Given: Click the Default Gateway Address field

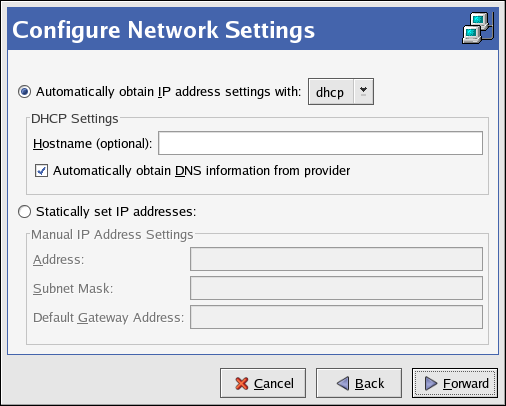Looking at the screenshot, I should coord(336,317).
